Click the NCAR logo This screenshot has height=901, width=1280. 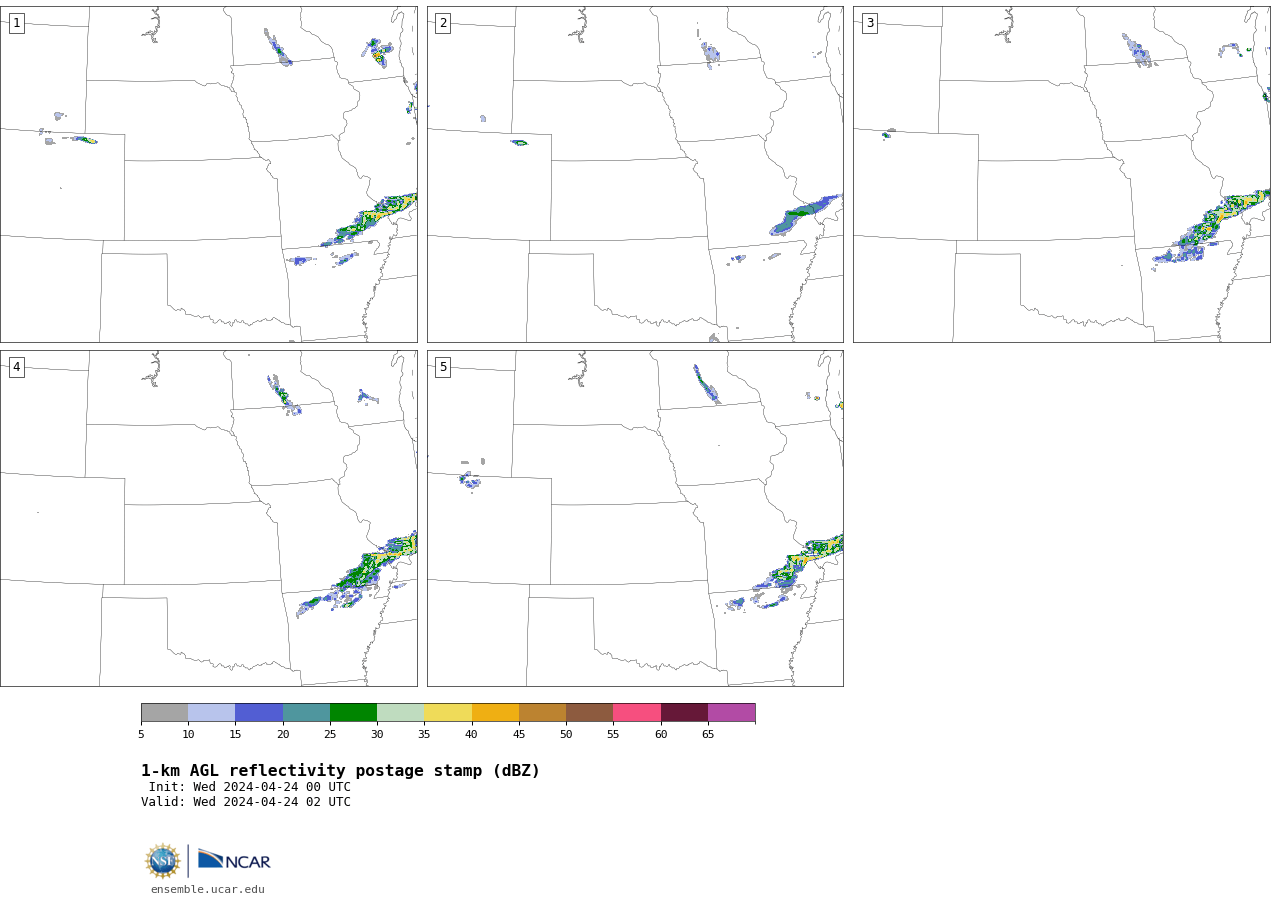coord(234,860)
